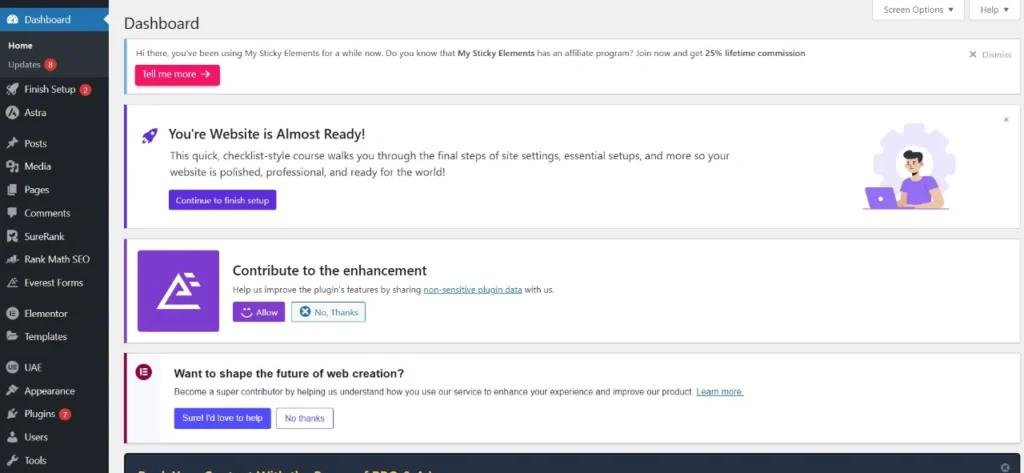
Task: Click the Plugins plug icon
Action: [12, 414]
